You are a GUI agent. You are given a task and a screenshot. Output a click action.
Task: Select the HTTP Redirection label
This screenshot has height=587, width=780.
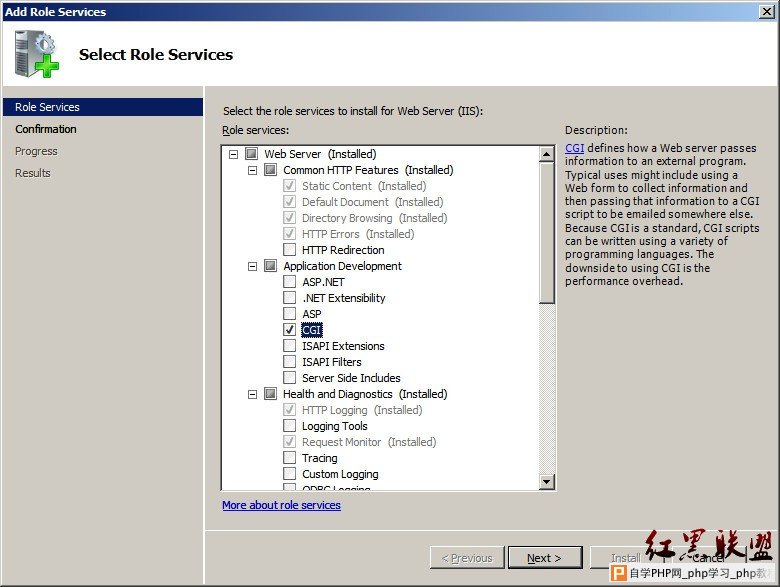[343, 250]
